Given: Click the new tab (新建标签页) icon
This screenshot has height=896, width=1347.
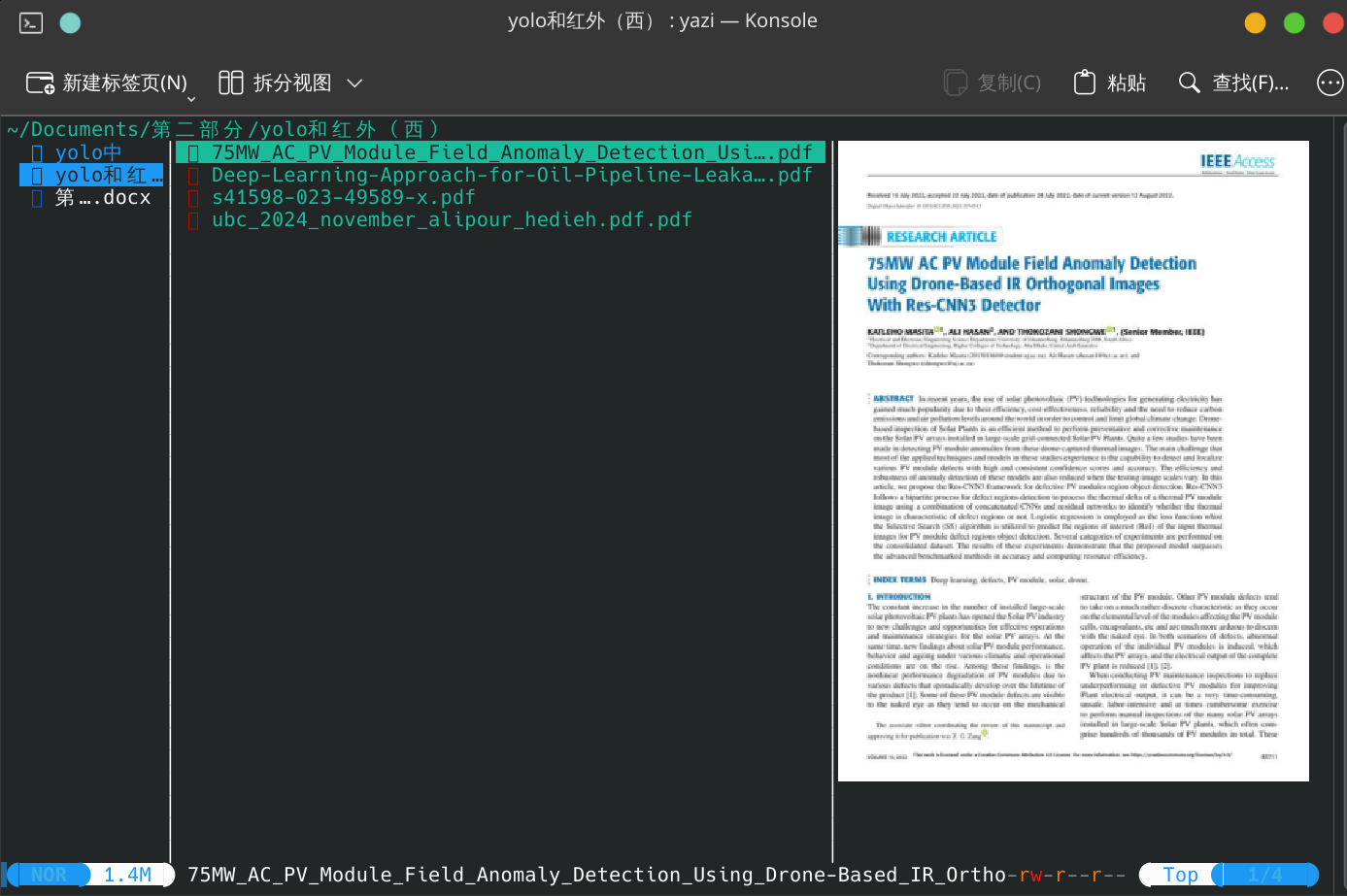Looking at the screenshot, I should coord(40,83).
